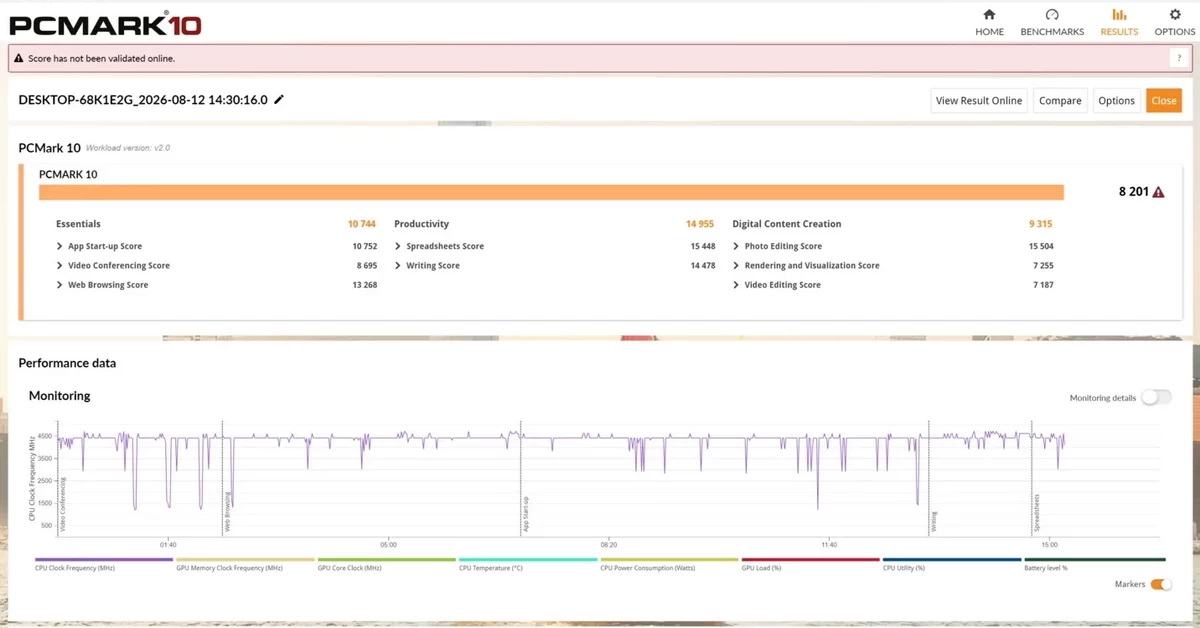Viewport: 1200px width, 628px height.
Task: Click the warning triangle beside the 8 201 score
Action: pos(1158,192)
